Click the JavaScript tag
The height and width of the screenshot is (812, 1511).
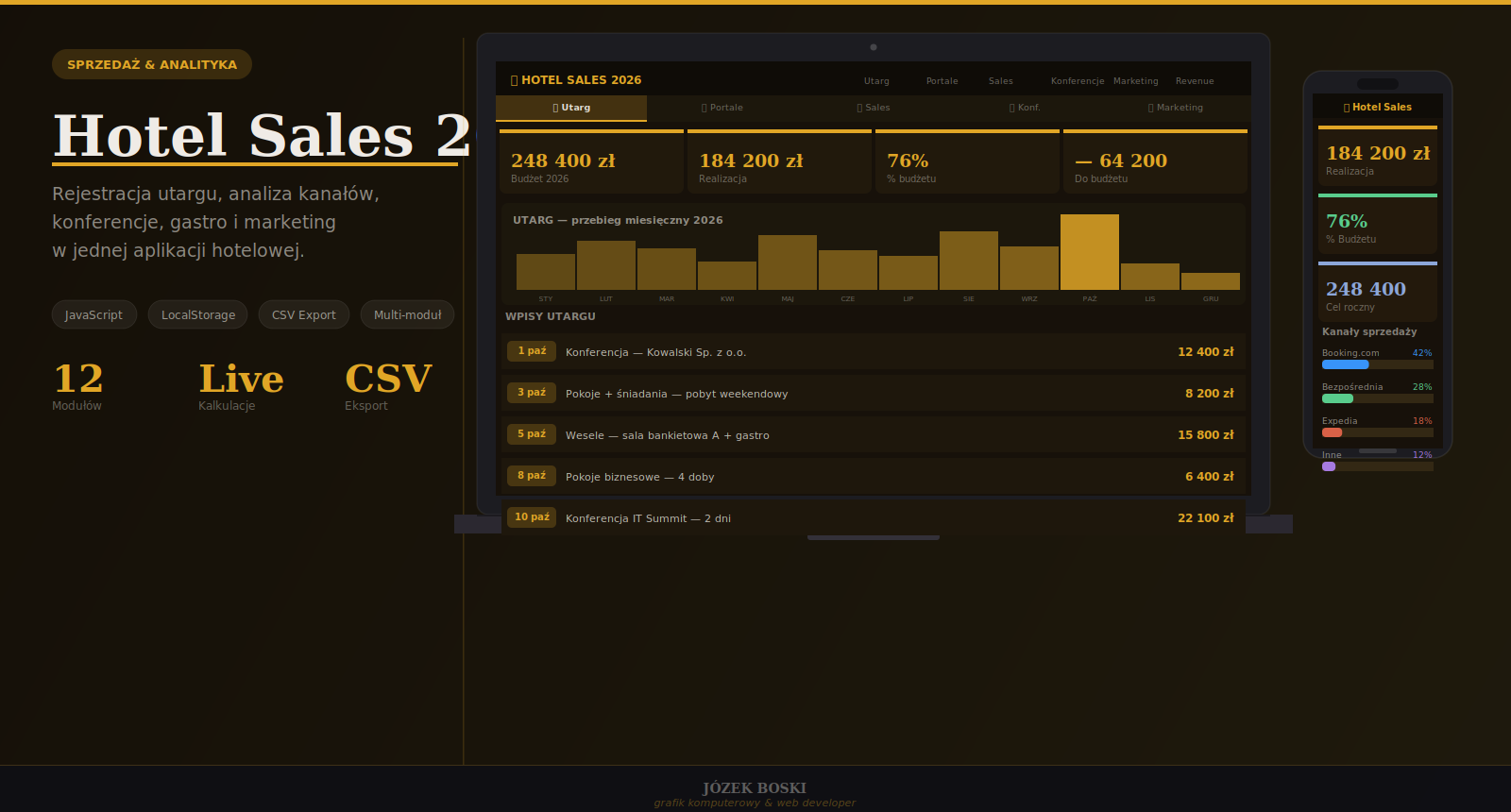93,314
